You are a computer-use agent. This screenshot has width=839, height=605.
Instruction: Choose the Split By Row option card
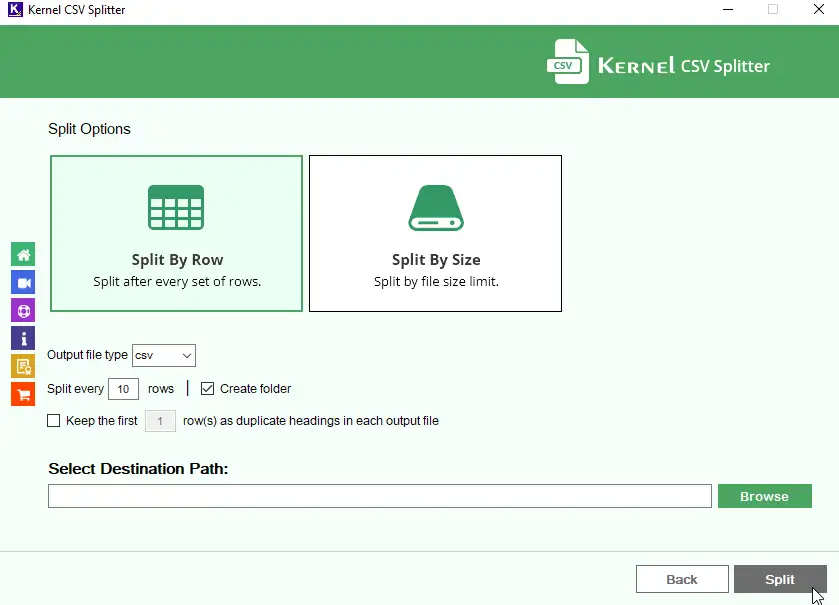tap(177, 233)
